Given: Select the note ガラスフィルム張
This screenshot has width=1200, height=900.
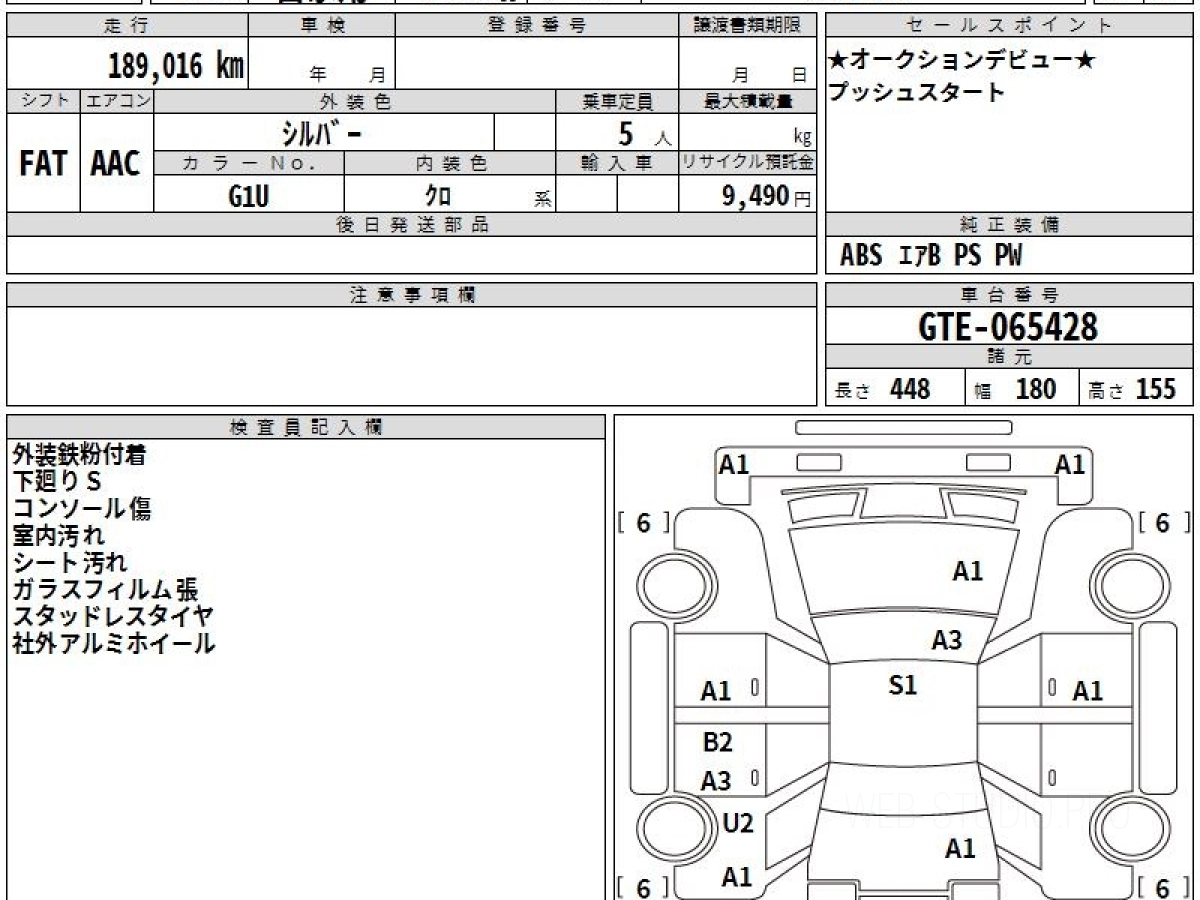Looking at the screenshot, I should [106, 590].
